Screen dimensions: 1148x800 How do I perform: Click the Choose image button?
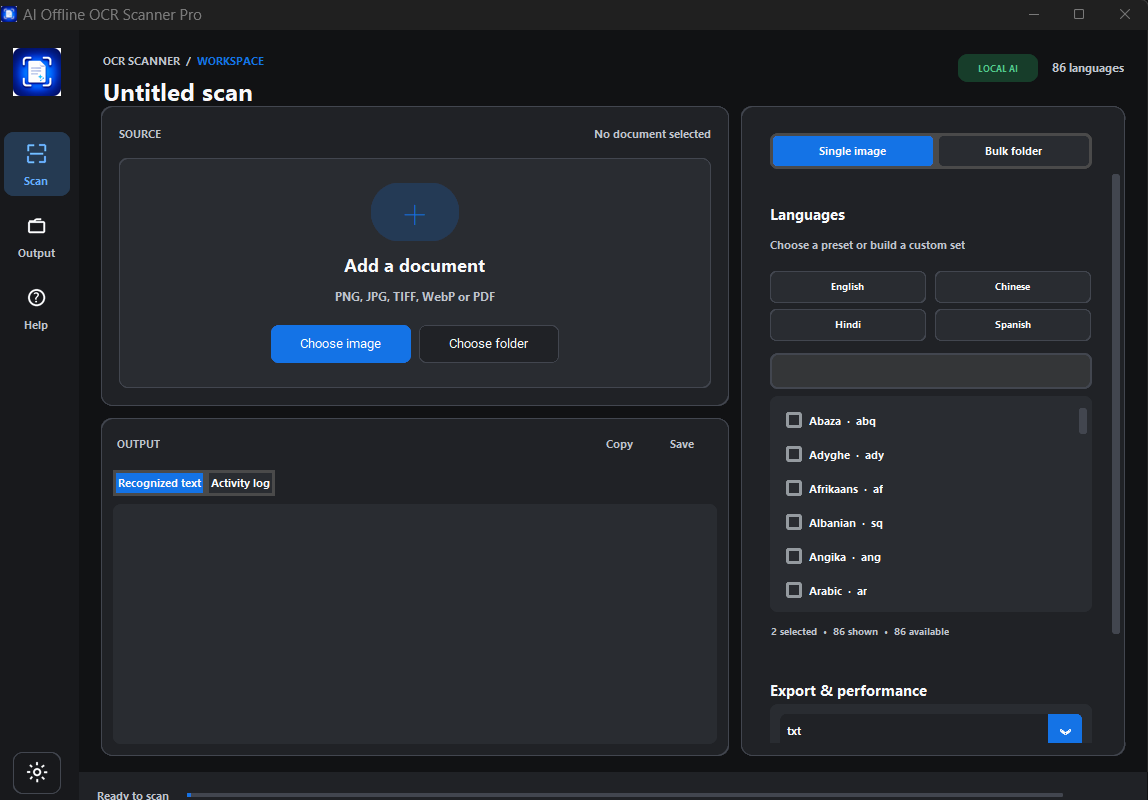[340, 344]
